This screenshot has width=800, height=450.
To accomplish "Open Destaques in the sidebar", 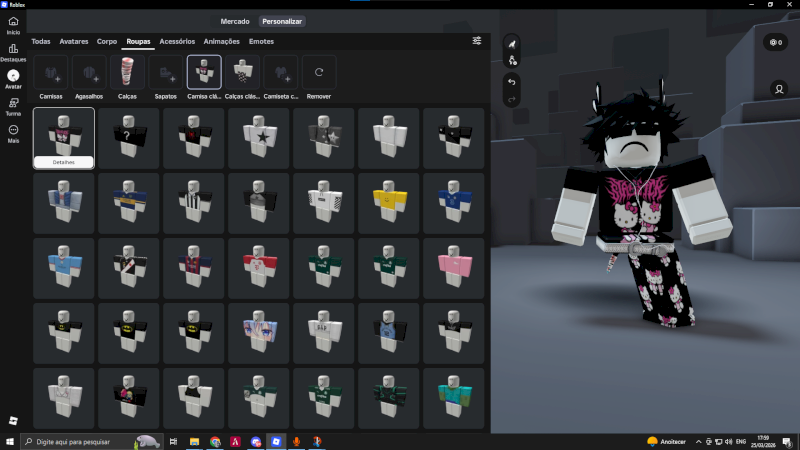I will tap(13, 53).
